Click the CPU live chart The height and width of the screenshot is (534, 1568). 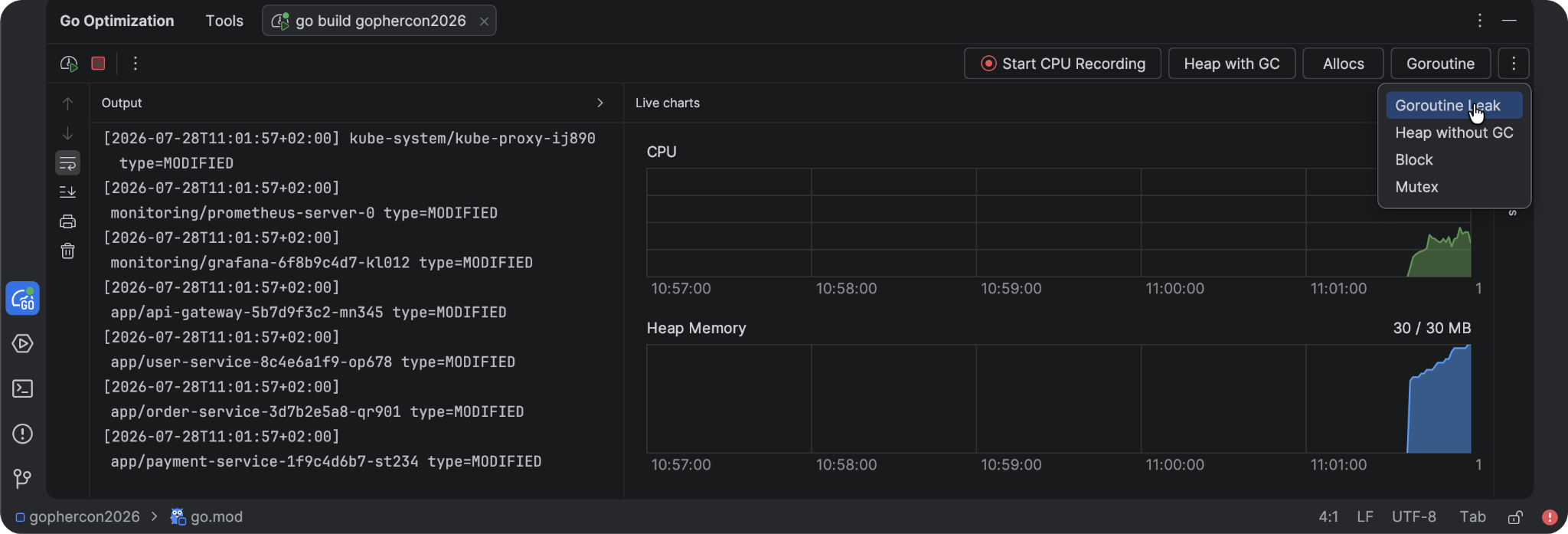1058,222
